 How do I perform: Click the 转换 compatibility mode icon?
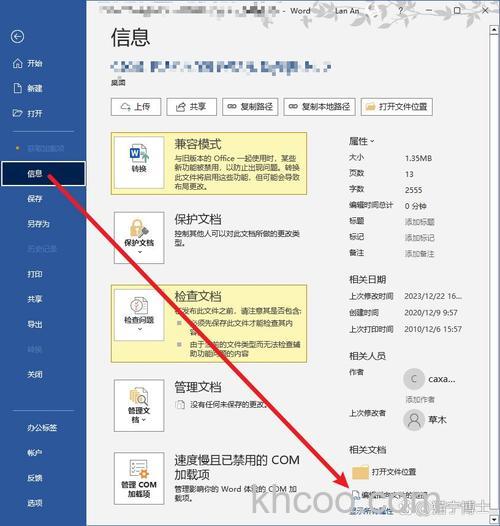pos(139,162)
